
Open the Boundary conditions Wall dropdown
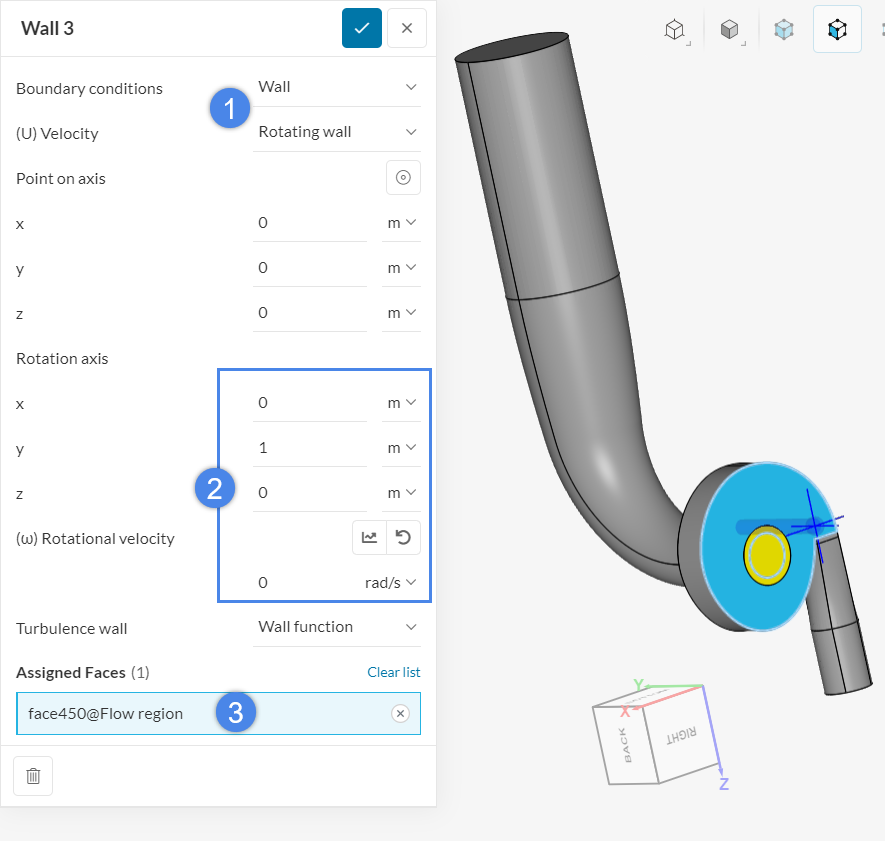coord(337,87)
